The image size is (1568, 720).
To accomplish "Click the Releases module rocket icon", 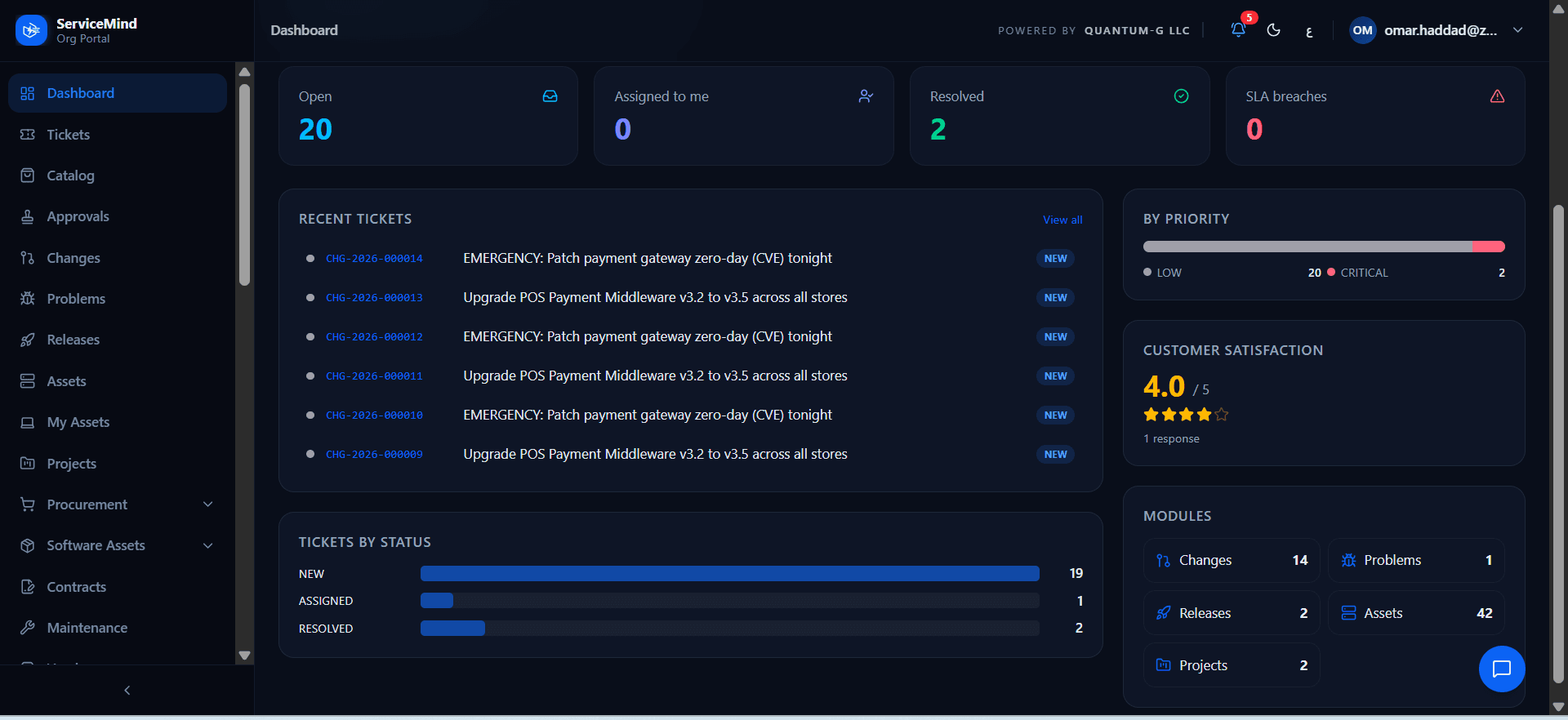I will click(x=1164, y=613).
